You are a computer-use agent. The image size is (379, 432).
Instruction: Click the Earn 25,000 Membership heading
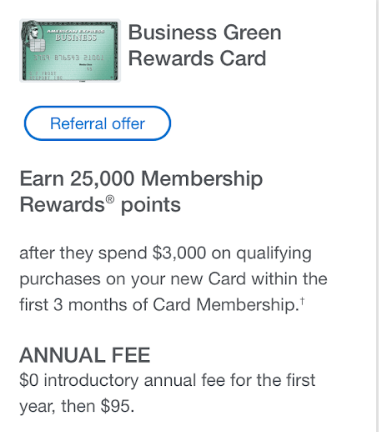point(141,179)
